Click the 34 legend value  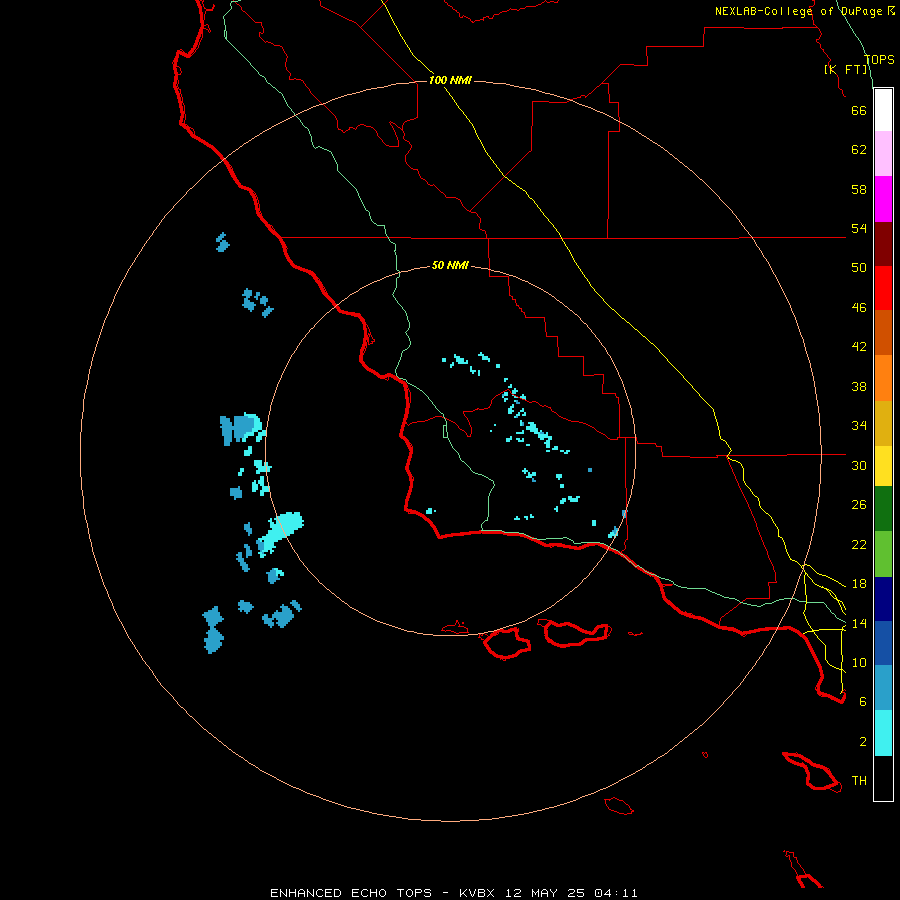click(x=859, y=426)
